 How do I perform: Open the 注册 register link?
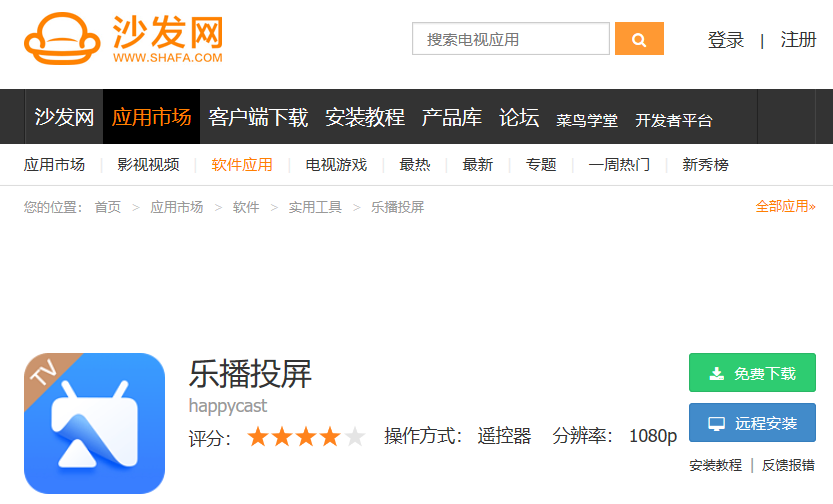pyautogui.click(x=798, y=40)
